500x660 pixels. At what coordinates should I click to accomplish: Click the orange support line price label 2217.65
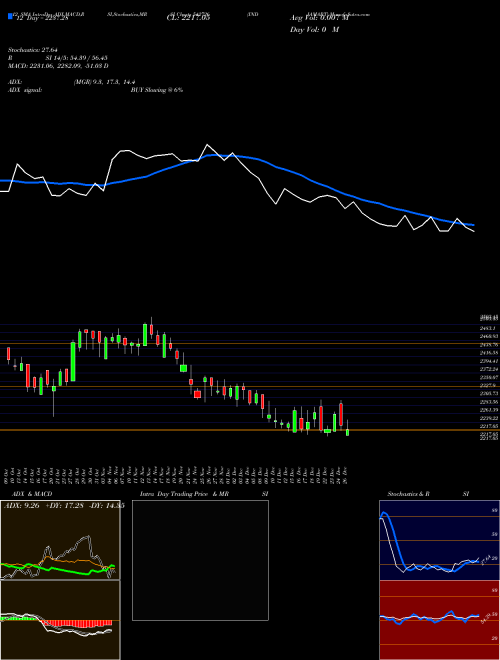click(x=489, y=426)
